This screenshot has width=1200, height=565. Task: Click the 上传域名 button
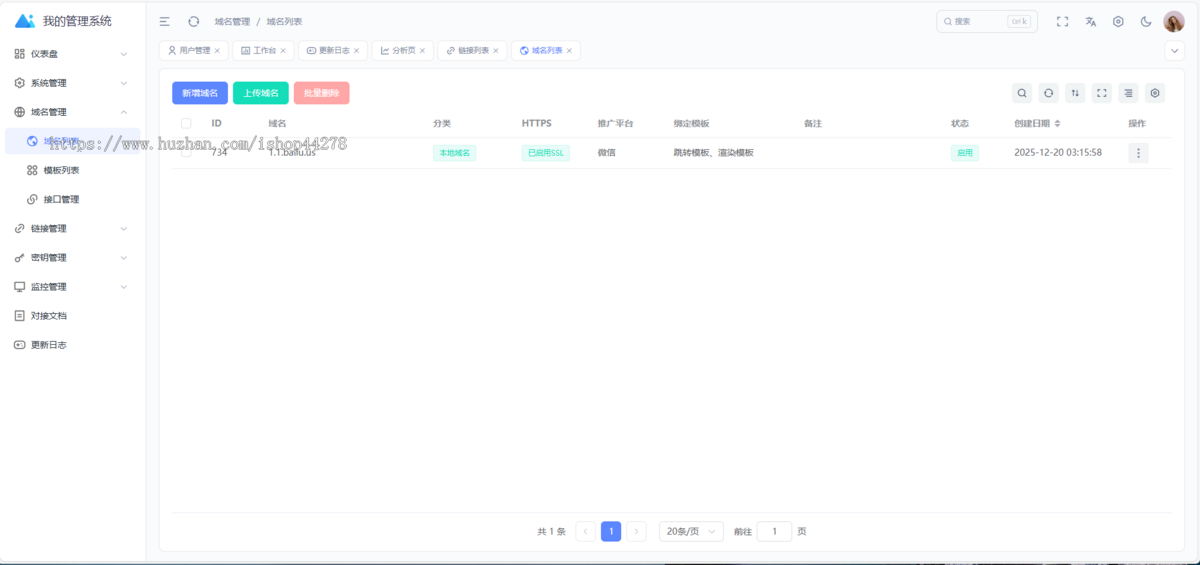tap(261, 93)
